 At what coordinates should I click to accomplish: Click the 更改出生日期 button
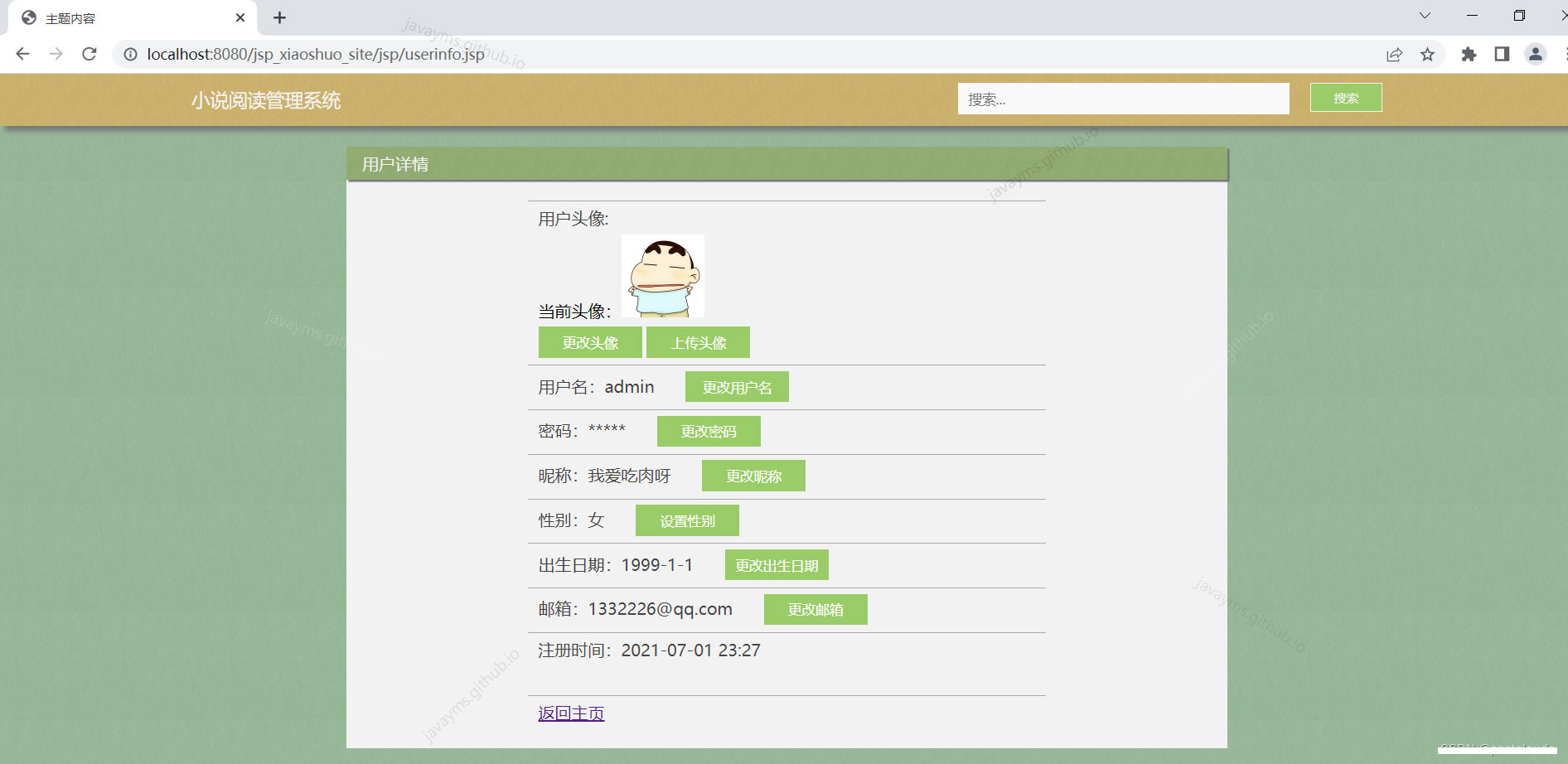(776, 564)
